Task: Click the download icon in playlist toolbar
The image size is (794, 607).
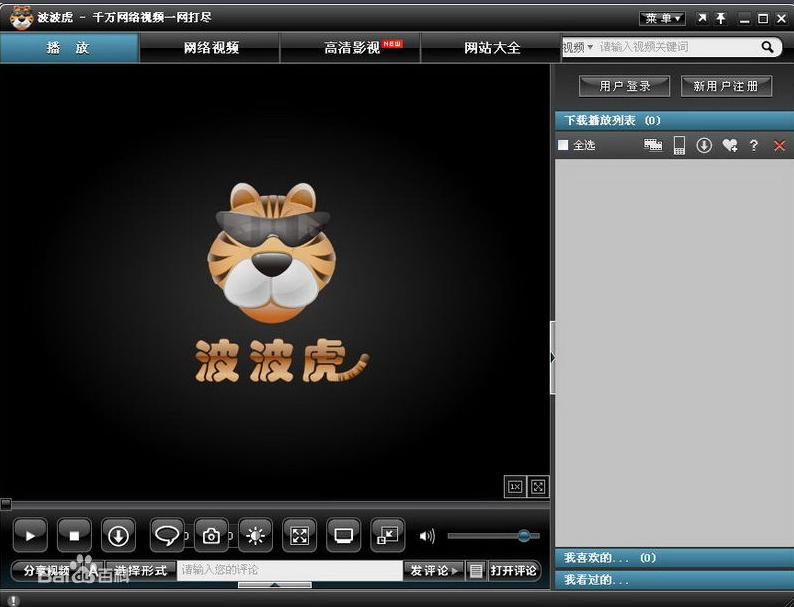Action: 704,146
